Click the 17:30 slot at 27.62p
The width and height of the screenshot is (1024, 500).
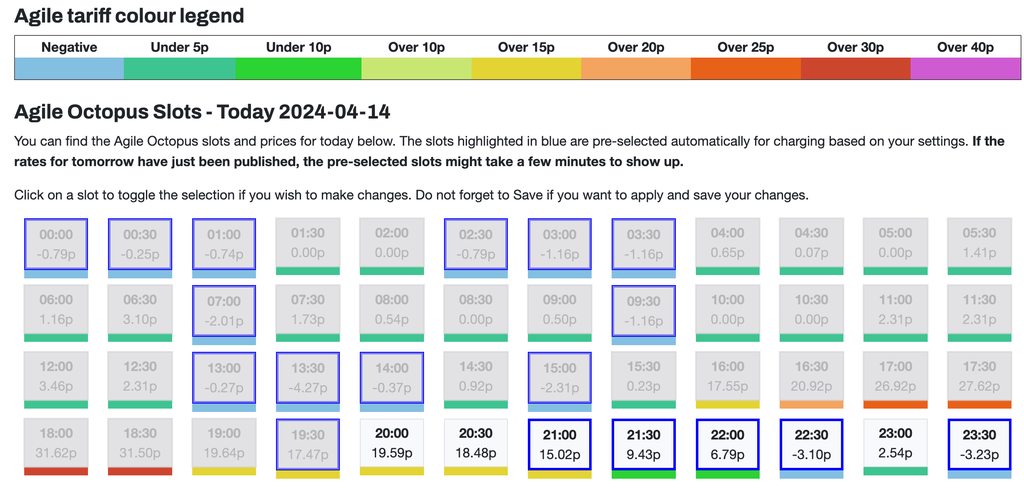coord(979,377)
